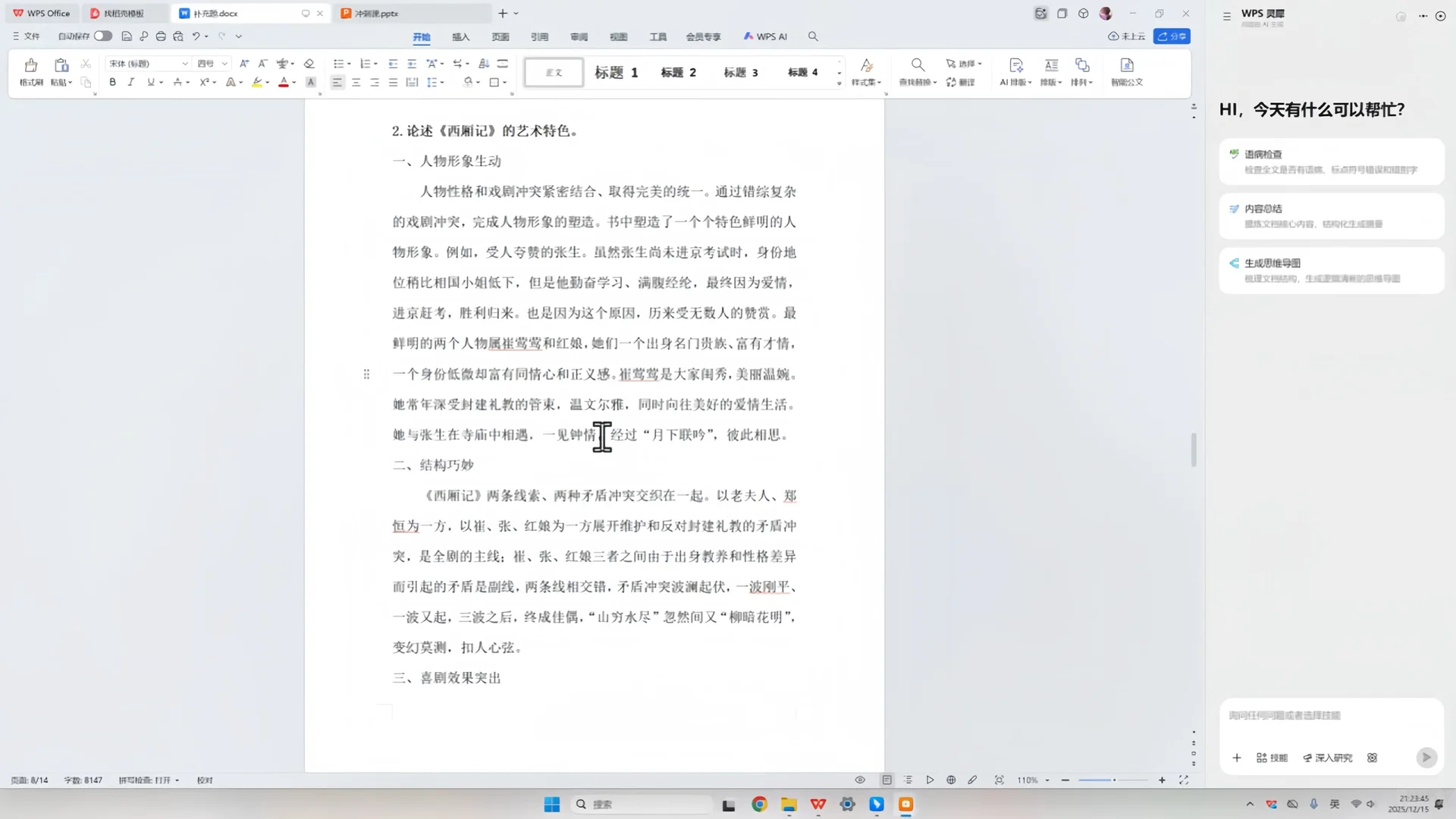Click the 生成思维导图 mind map option
1456x819 pixels.
pos(1331,271)
